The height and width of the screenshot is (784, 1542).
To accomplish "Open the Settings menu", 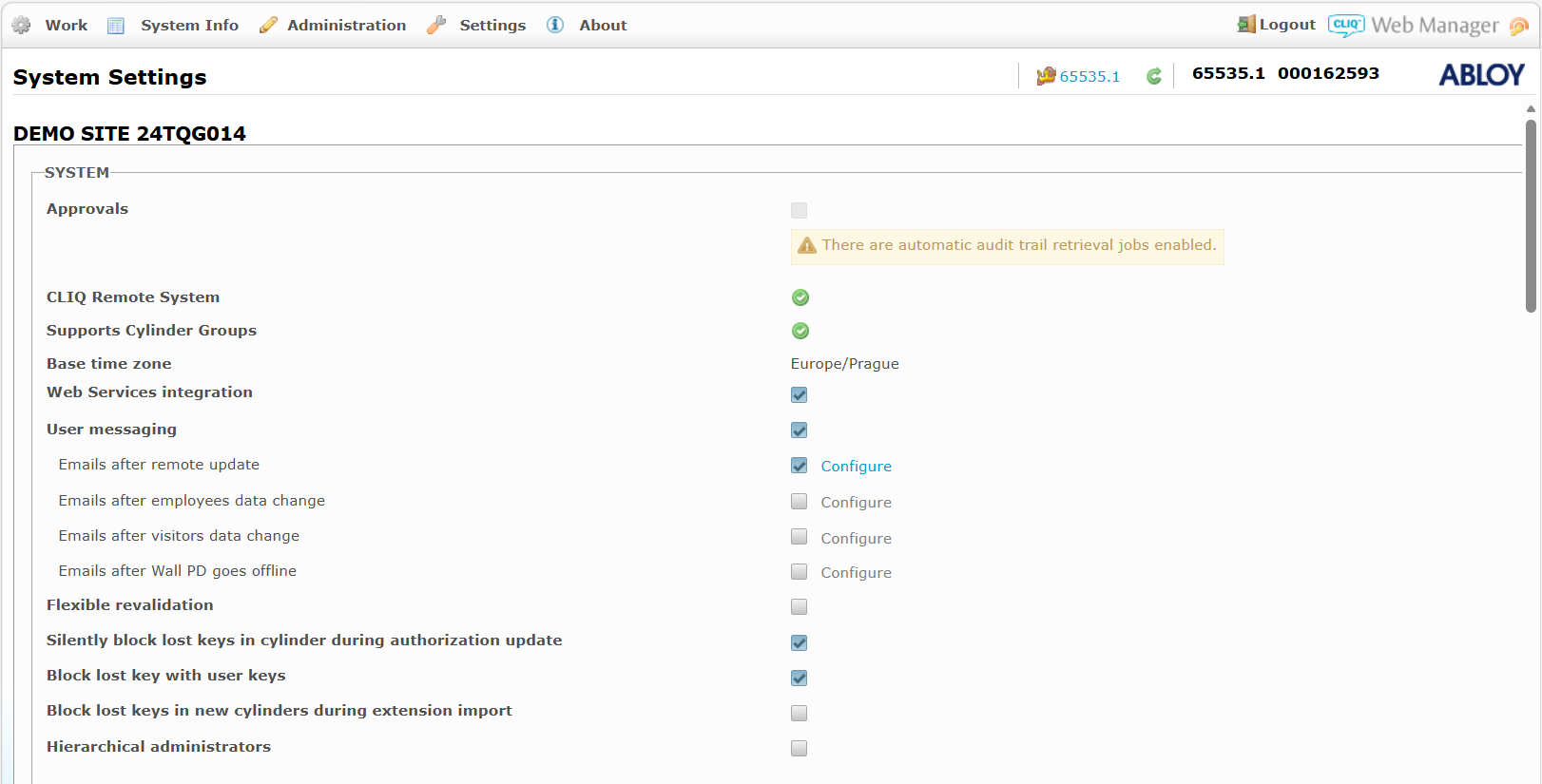I will 492,26.
